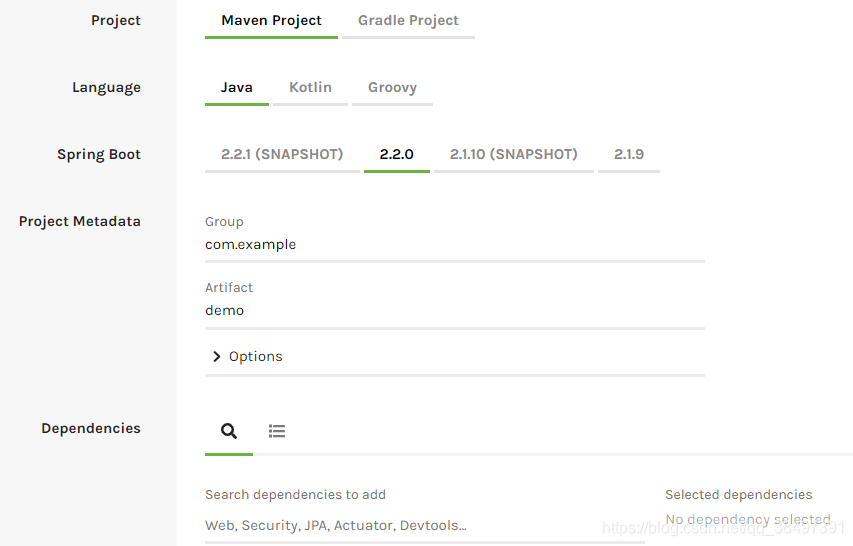
Task: Click the 'Selected dependencies' heading
Action: coord(738,495)
